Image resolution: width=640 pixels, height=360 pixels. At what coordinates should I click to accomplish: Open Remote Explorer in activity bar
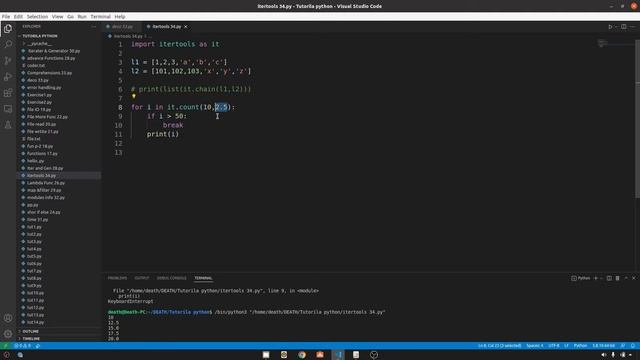click(x=8, y=109)
